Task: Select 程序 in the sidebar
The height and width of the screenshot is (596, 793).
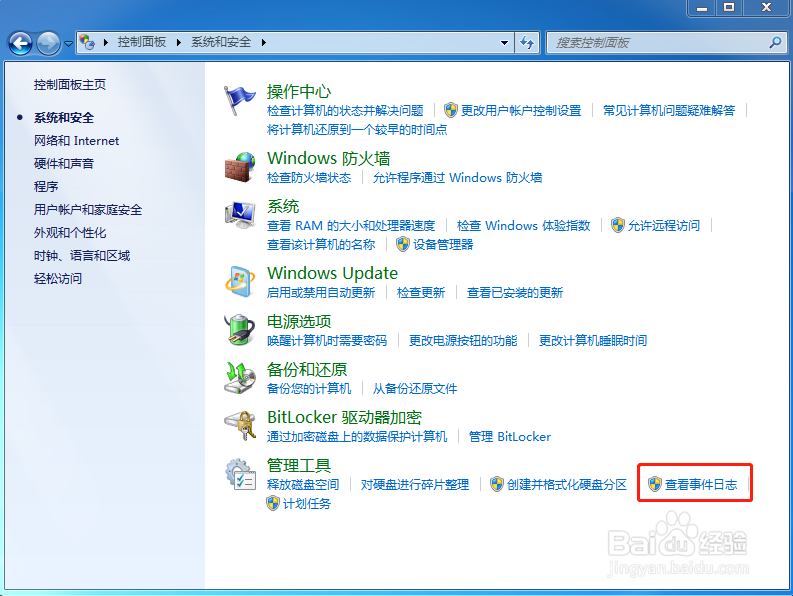Action: tap(46, 187)
